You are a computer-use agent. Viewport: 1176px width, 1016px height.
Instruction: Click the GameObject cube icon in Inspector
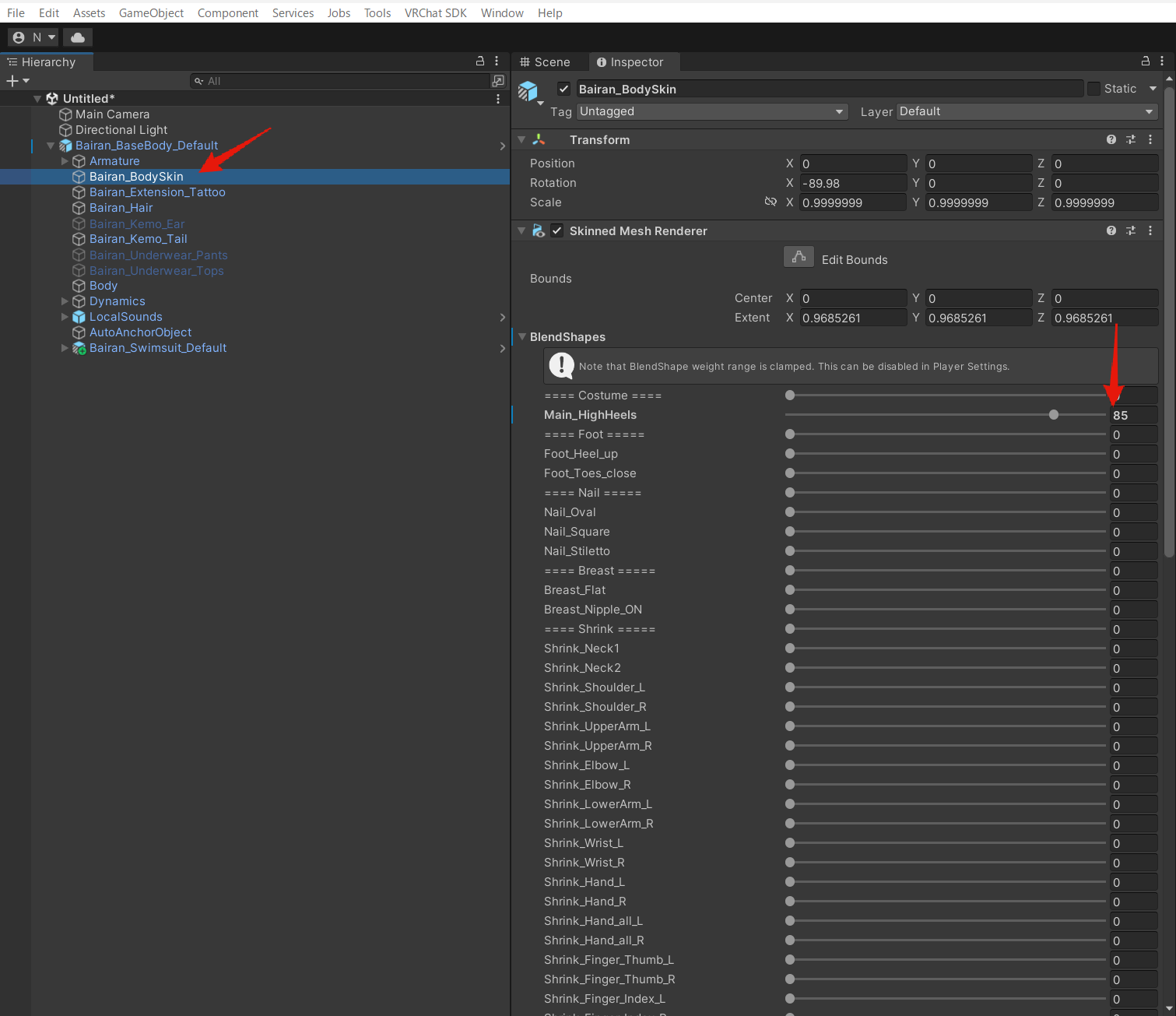click(528, 91)
